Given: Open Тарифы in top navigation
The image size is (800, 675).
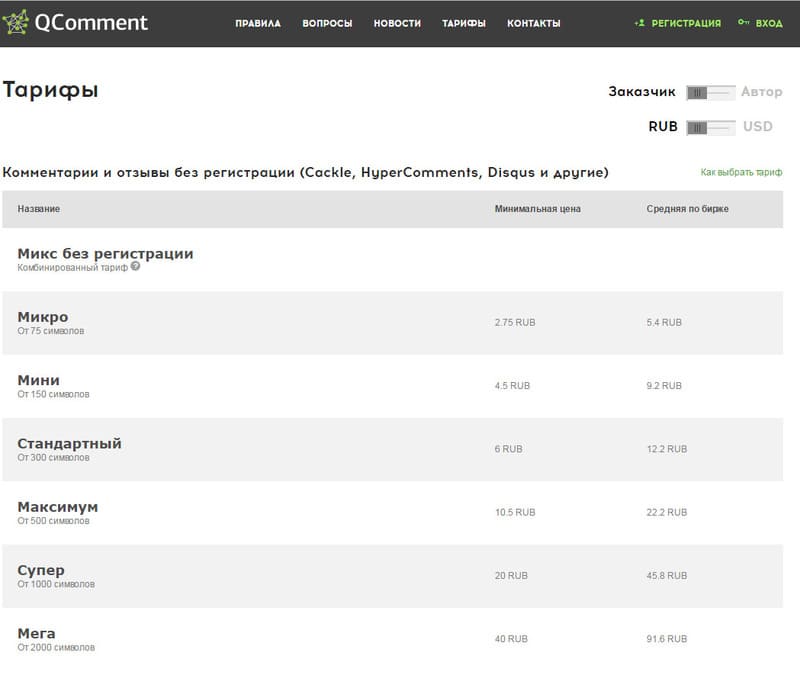Looking at the screenshot, I should click(x=464, y=23).
